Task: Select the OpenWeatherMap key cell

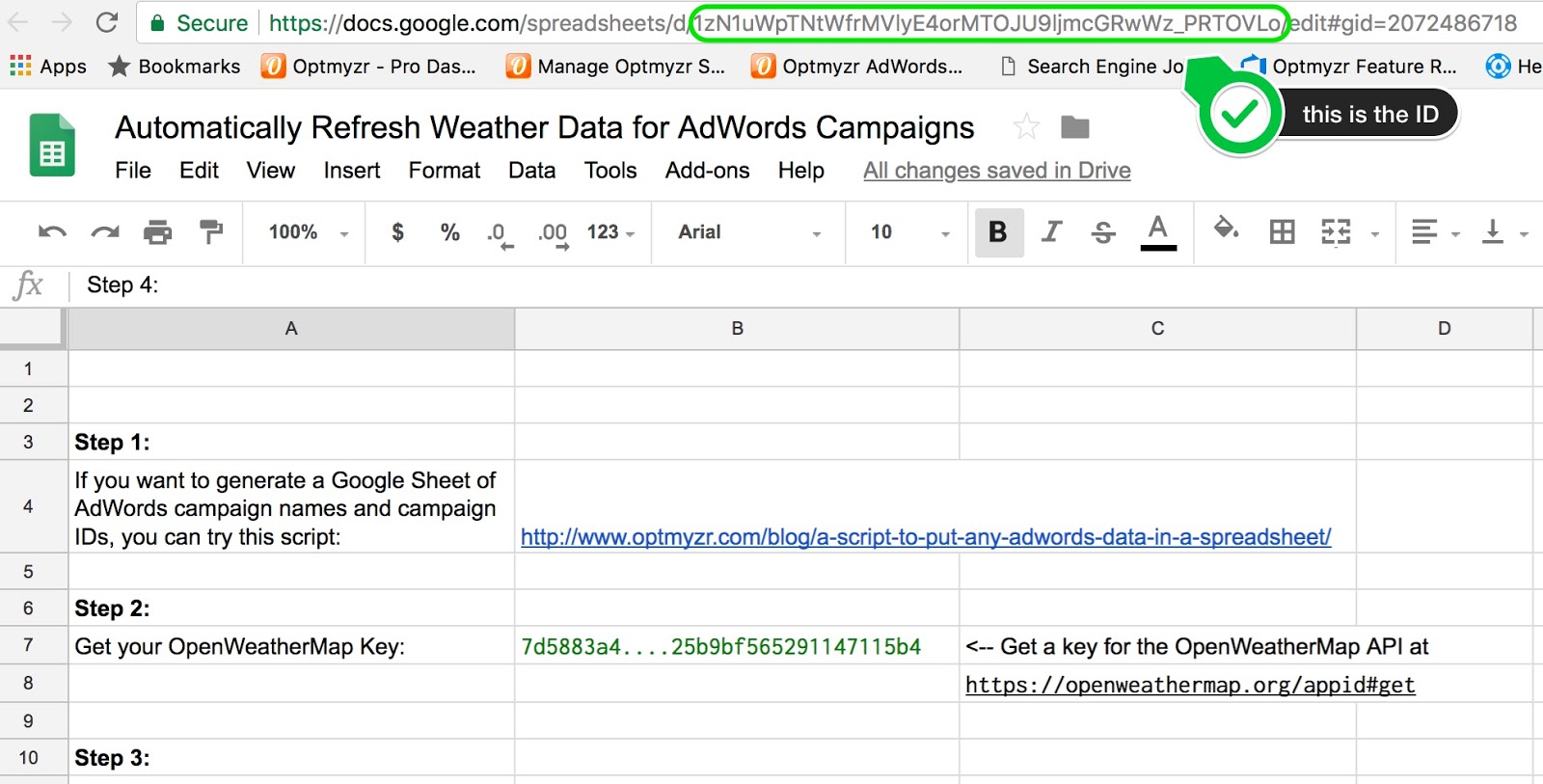Action: tap(737, 646)
